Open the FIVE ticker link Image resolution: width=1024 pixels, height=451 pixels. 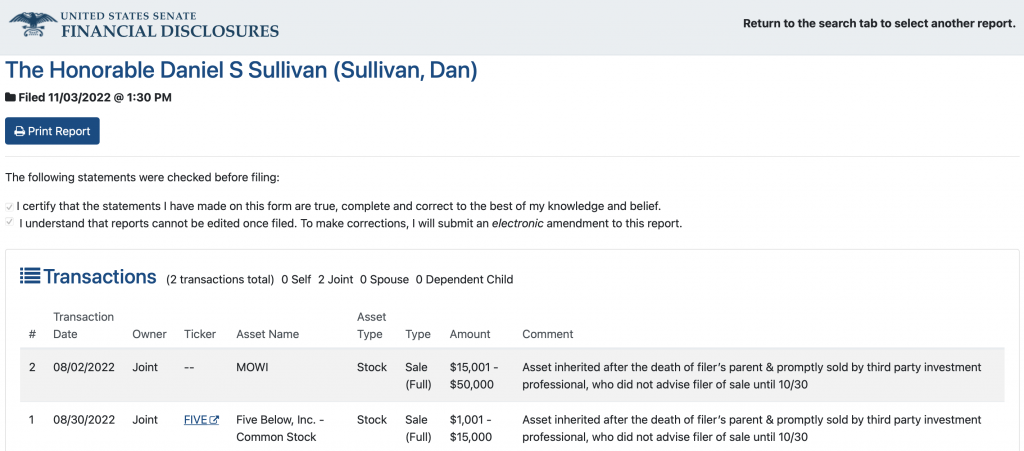196,420
